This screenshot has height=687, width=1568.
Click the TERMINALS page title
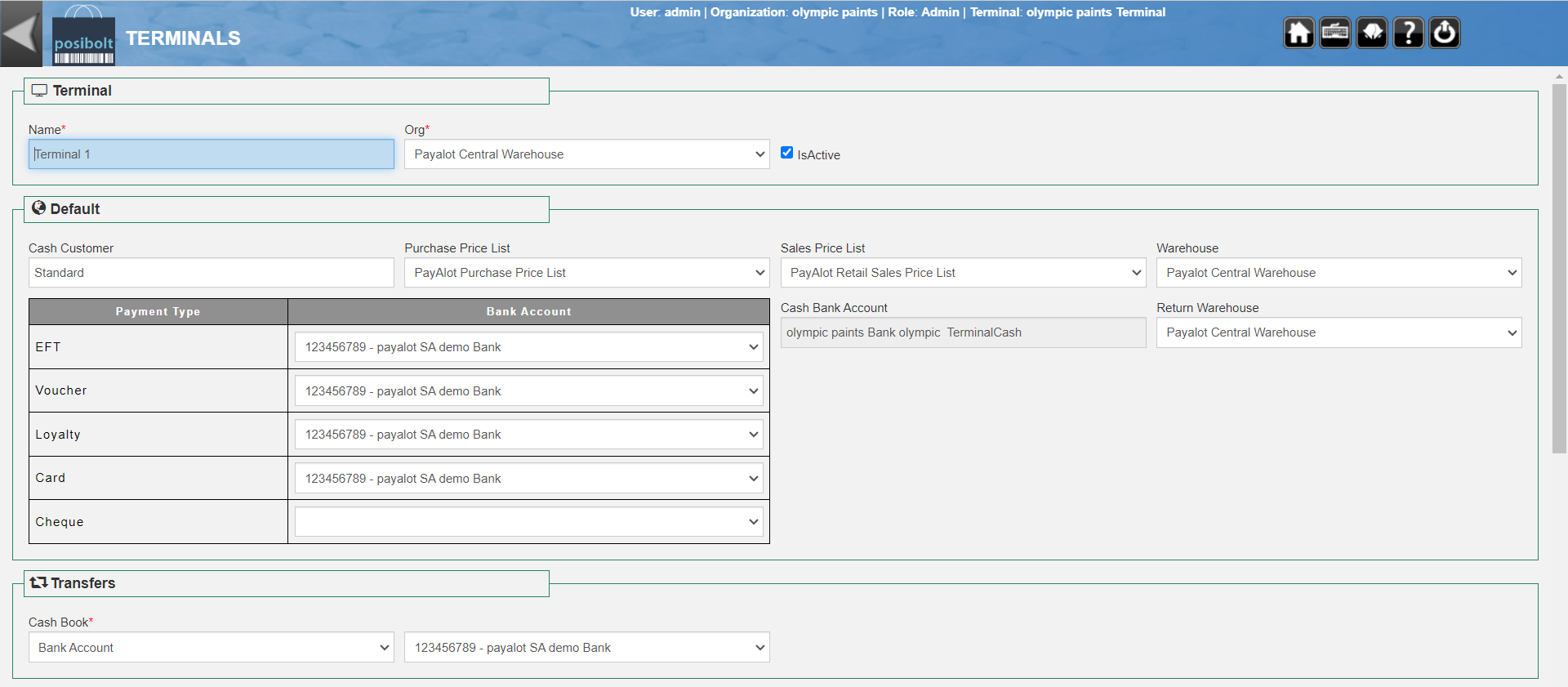tap(183, 38)
